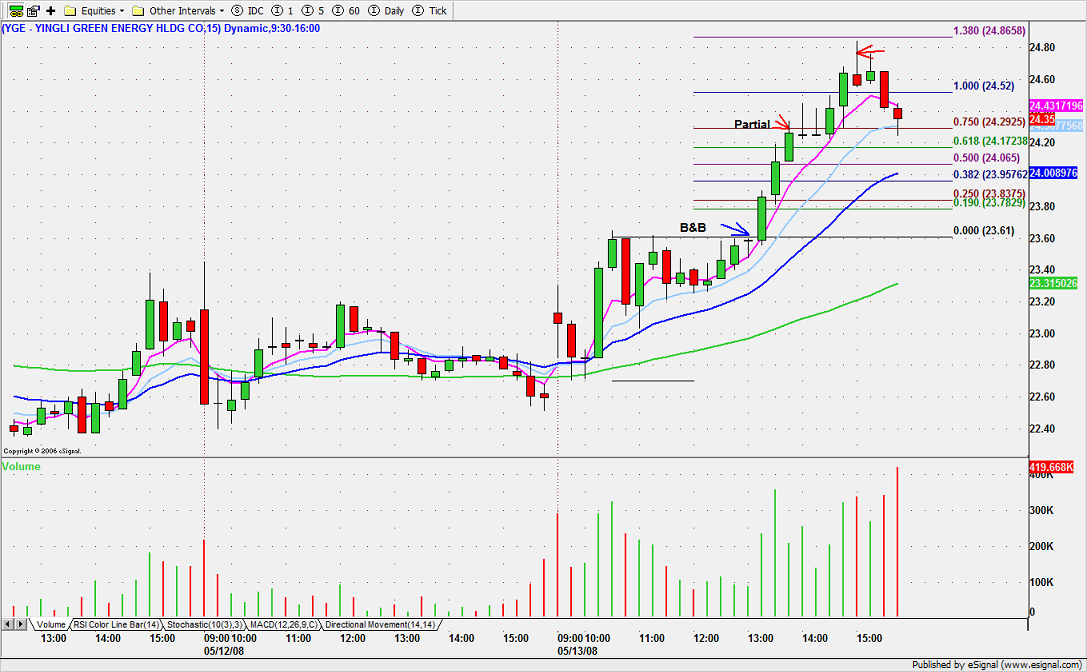The width and height of the screenshot is (1087, 672).
Task: Click the red 419.668K volume marker
Action: [x=1052, y=467]
